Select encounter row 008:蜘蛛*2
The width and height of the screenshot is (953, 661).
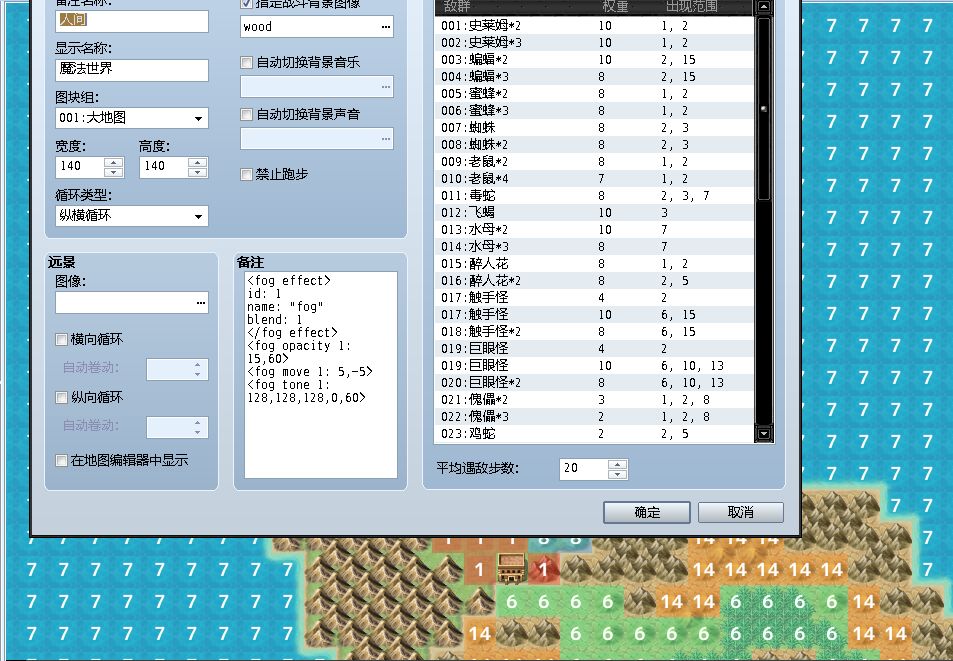[x=595, y=145]
